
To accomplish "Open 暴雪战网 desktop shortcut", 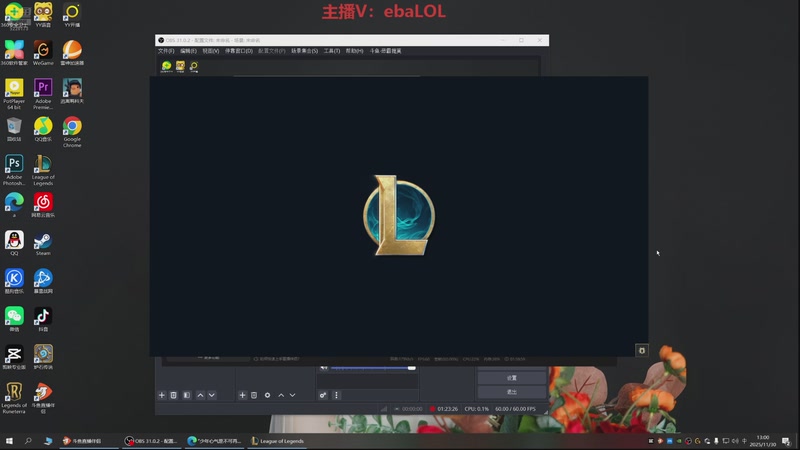I will tap(43, 281).
